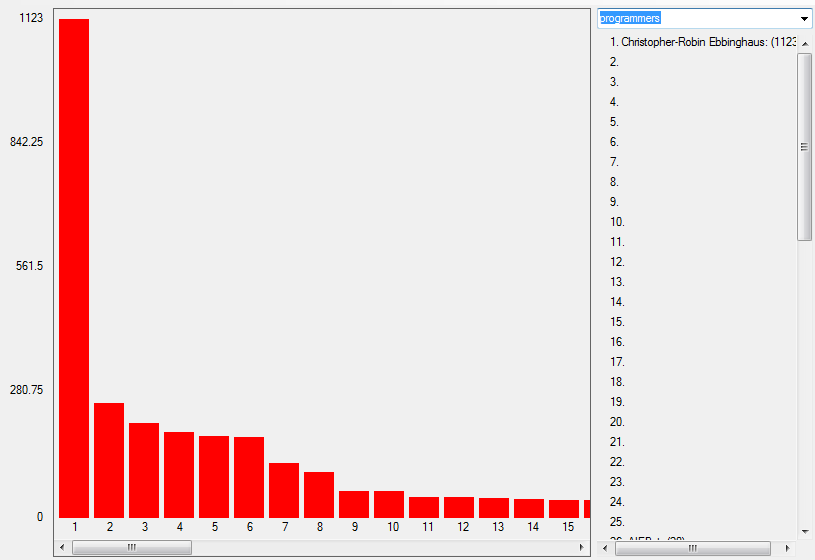The height and width of the screenshot is (560, 815).
Task: Open the programmers dropdown arrow
Action: click(804, 19)
